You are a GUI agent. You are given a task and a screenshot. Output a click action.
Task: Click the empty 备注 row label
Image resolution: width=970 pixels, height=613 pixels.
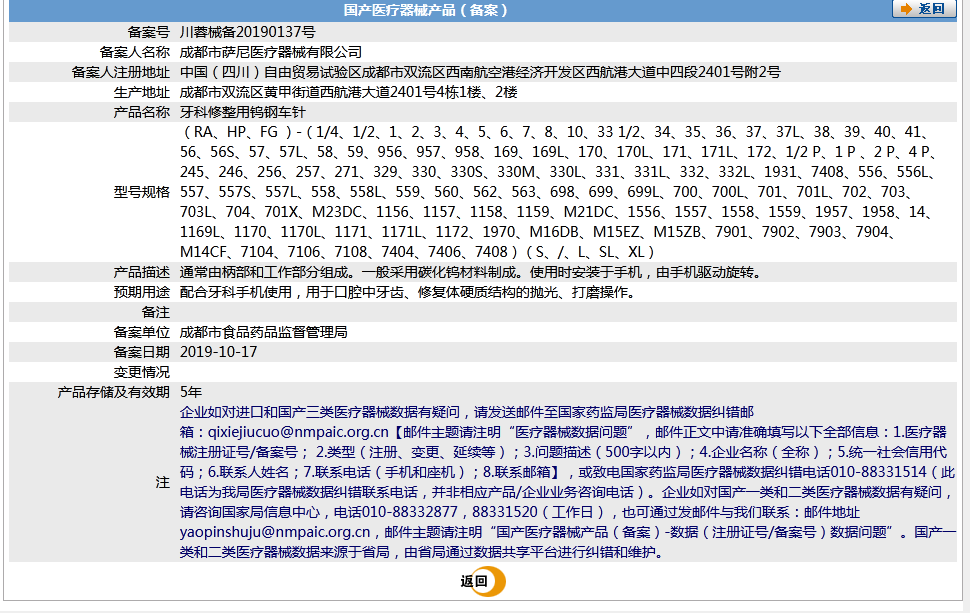[155, 312]
